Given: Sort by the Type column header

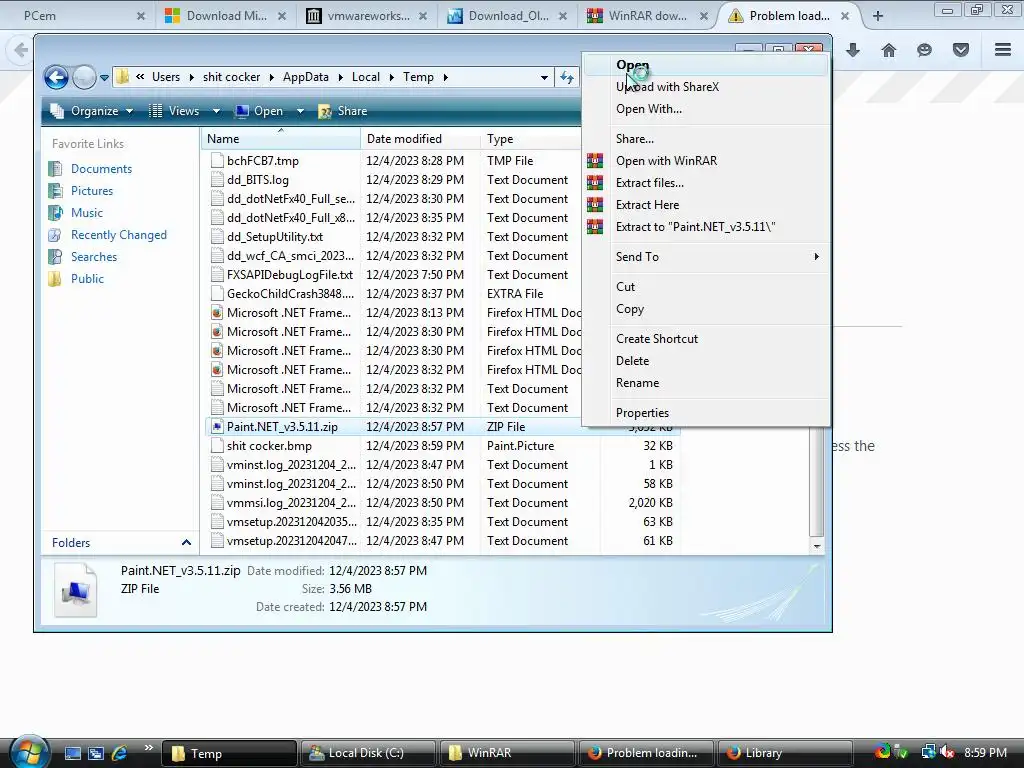Looking at the screenshot, I should click(x=531, y=138).
